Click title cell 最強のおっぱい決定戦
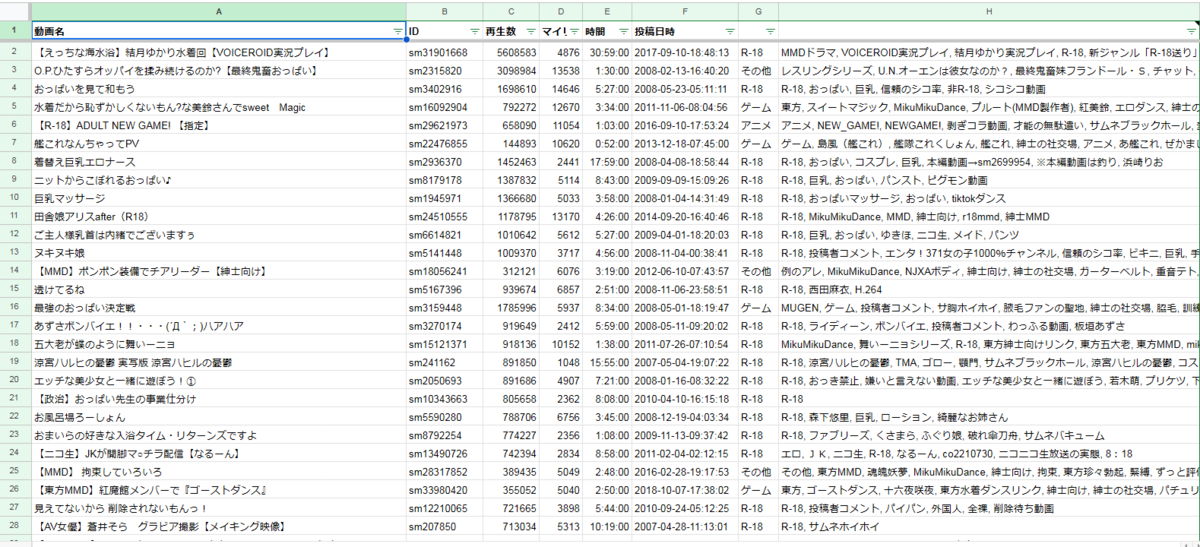 tap(219, 306)
